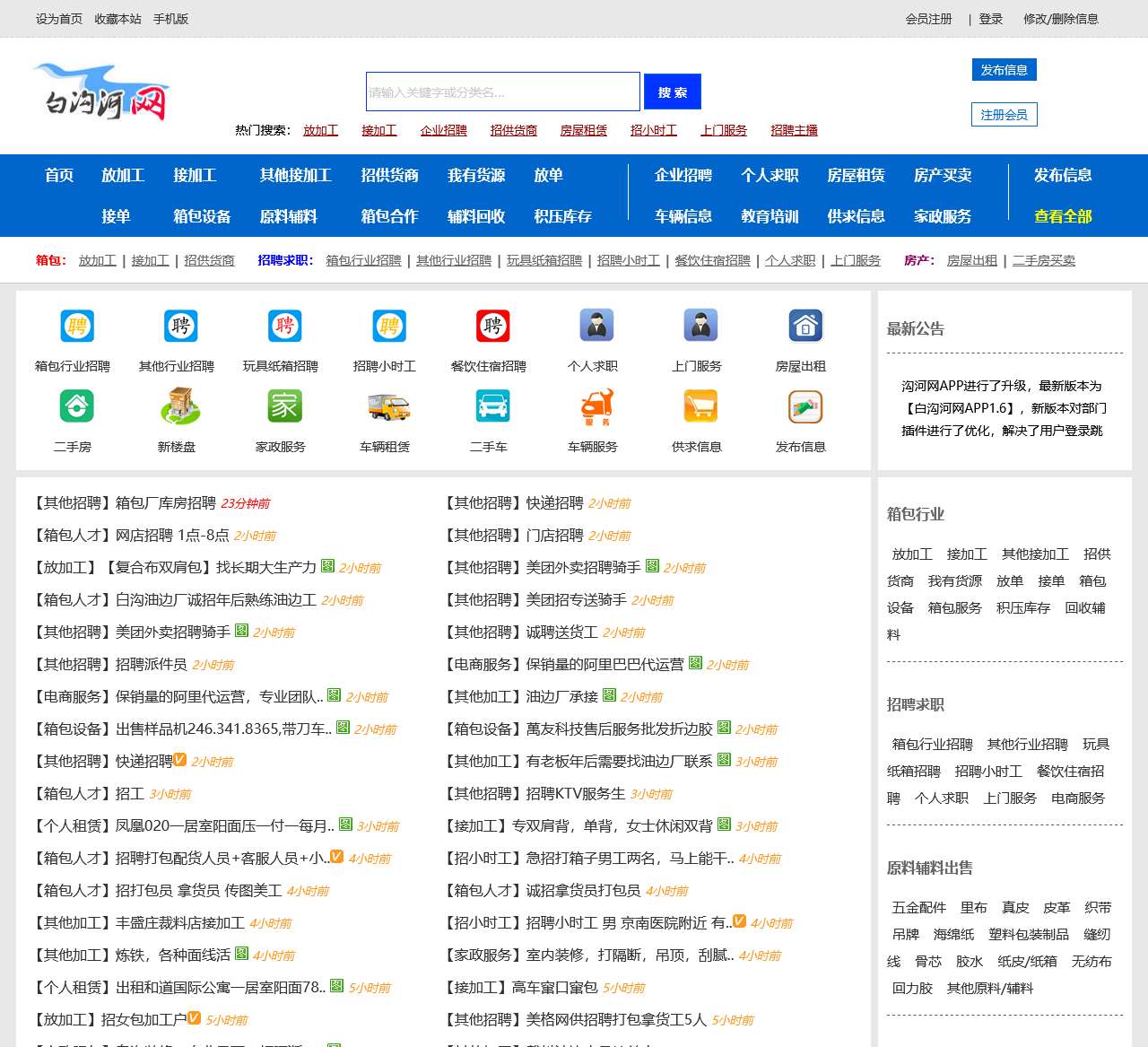Click 箱包行业招聘 in the 招聘求职 sub-navigation row
The height and width of the screenshot is (1047, 1148).
pyautogui.click(x=363, y=260)
